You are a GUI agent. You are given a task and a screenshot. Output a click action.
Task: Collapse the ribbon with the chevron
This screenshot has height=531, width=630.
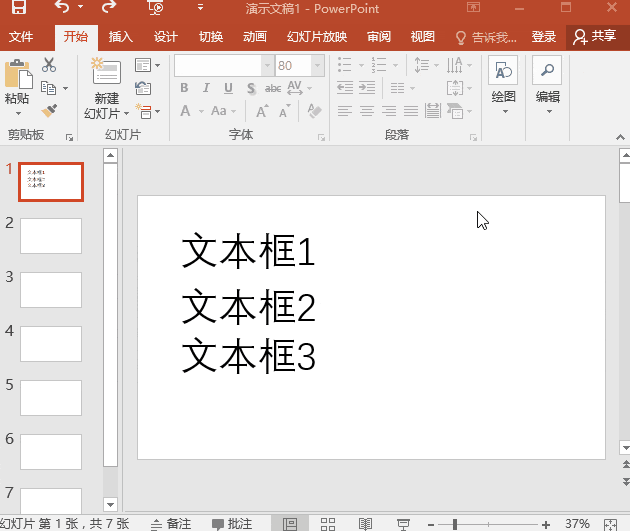pyautogui.click(x=620, y=137)
